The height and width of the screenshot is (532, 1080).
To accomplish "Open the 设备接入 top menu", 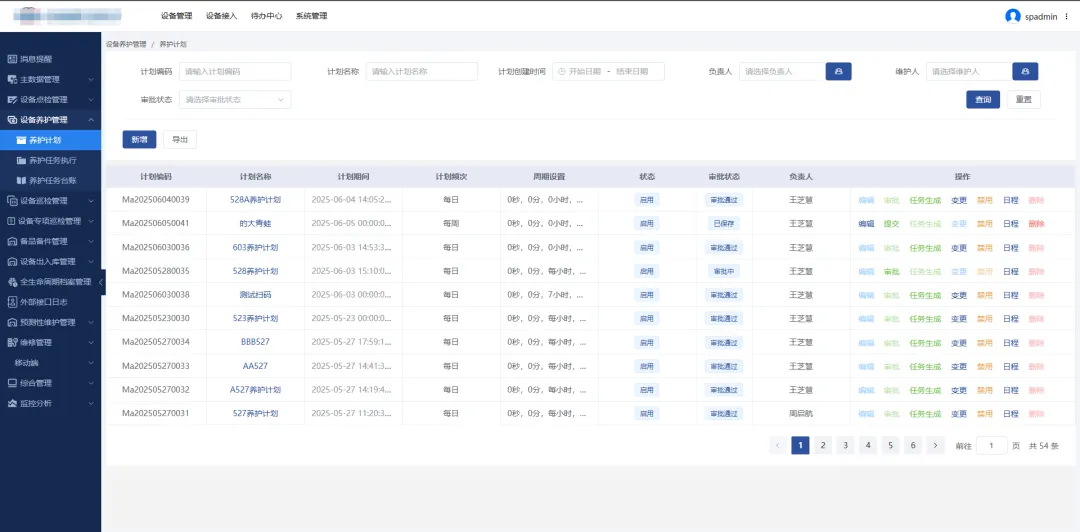I will point(221,16).
